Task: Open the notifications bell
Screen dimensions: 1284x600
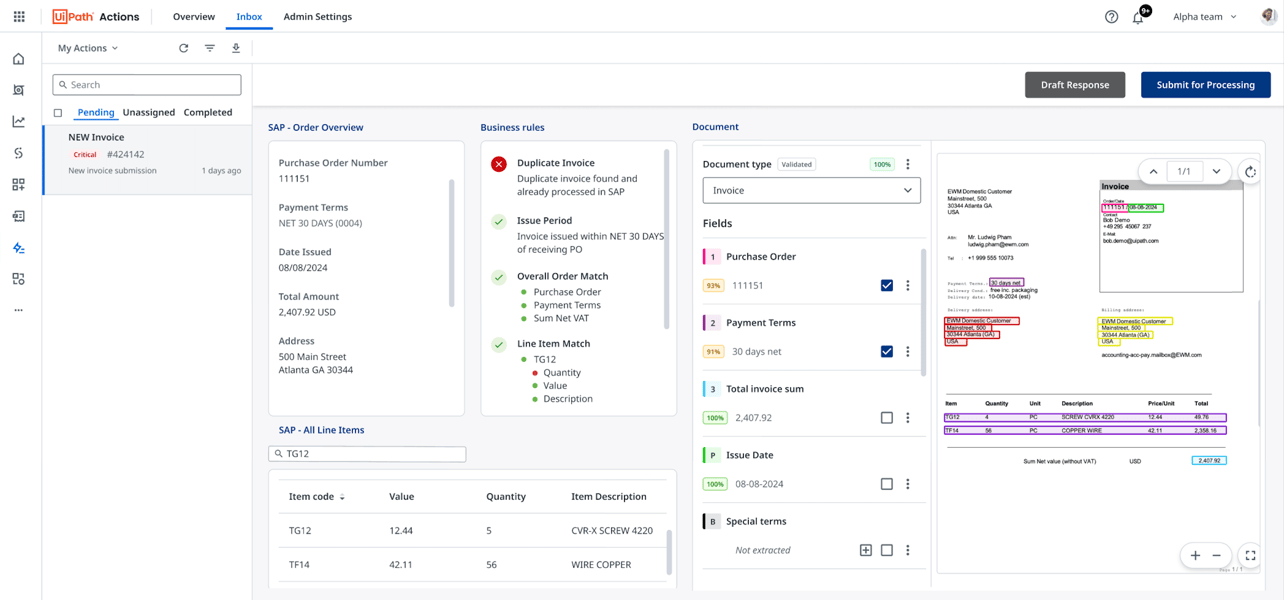Action: coord(1138,17)
